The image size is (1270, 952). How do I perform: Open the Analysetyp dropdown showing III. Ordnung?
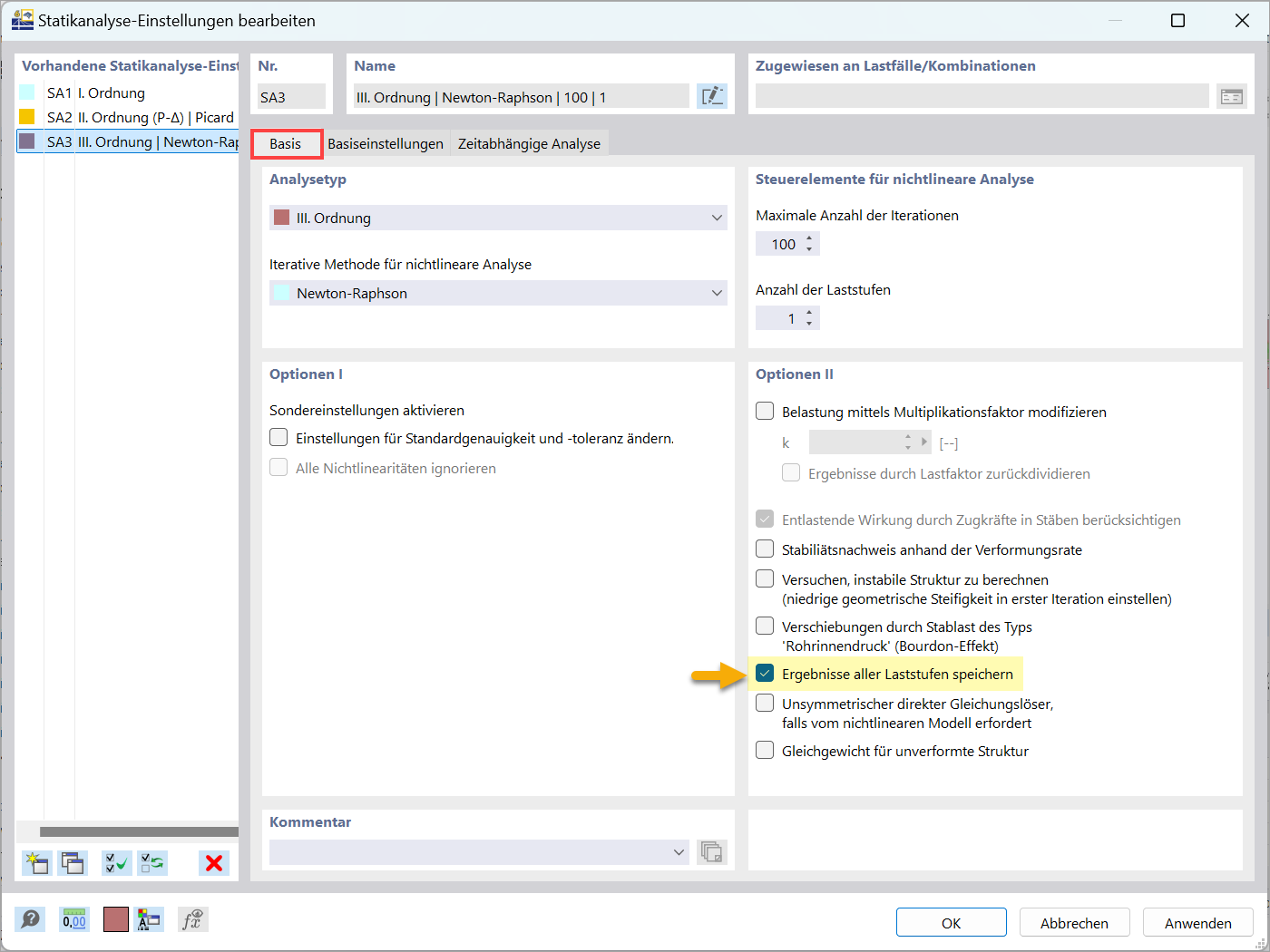click(716, 218)
